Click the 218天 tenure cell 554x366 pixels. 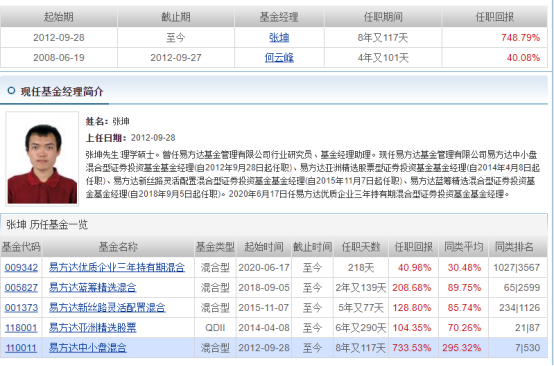361,267
